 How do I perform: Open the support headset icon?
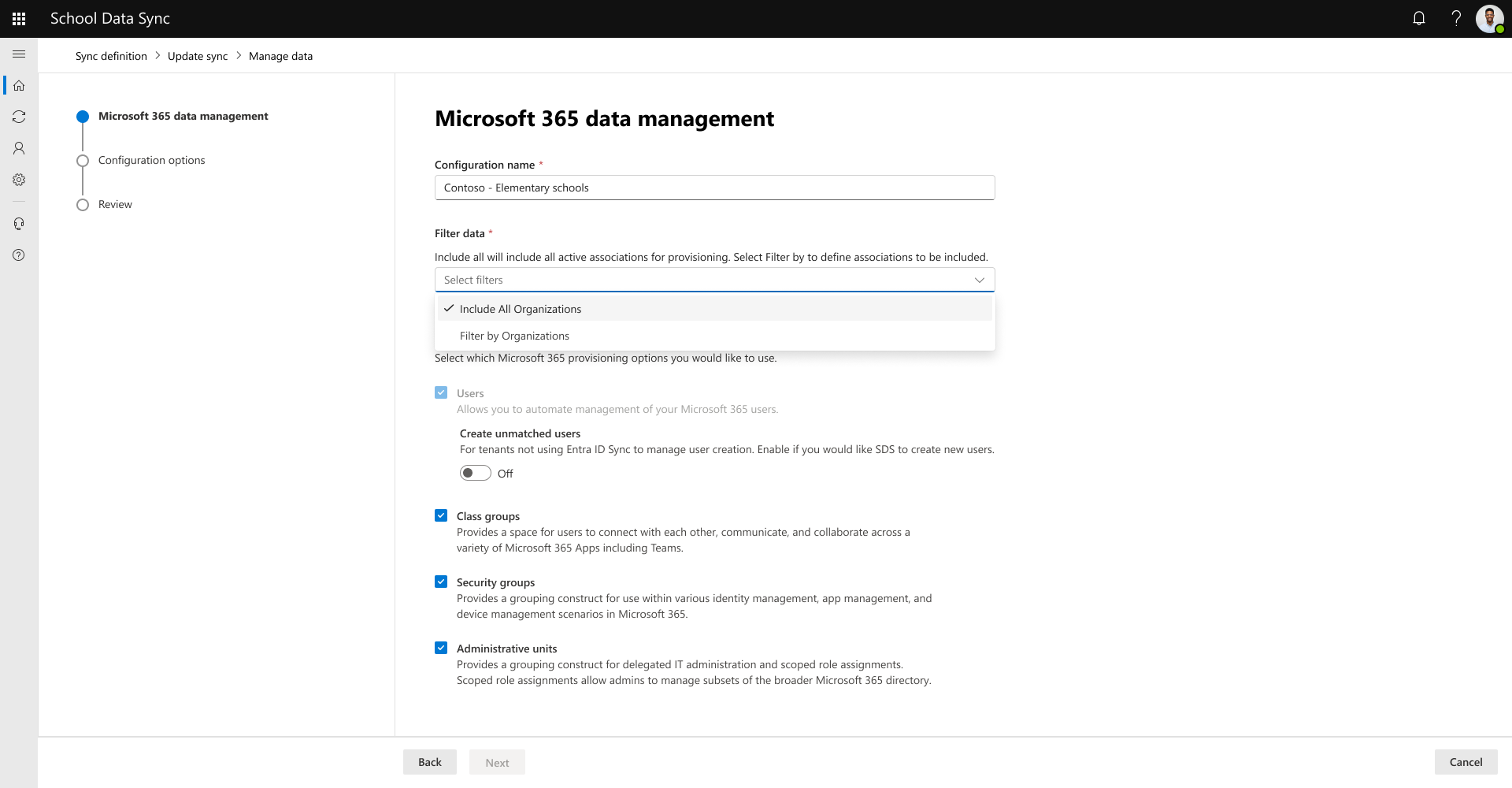click(19, 224)
